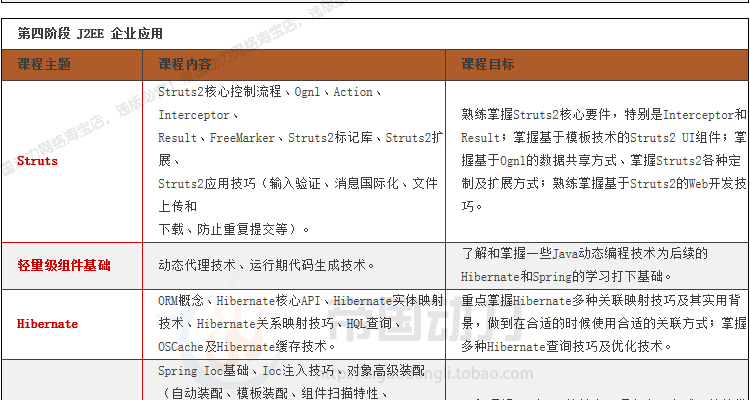Image resolution: width=750 pixels, height=400 pixels.
Task: Click the line 'Struts2核心控制流程、Ognl、Action、'
Action: click(x=270, y=92)
